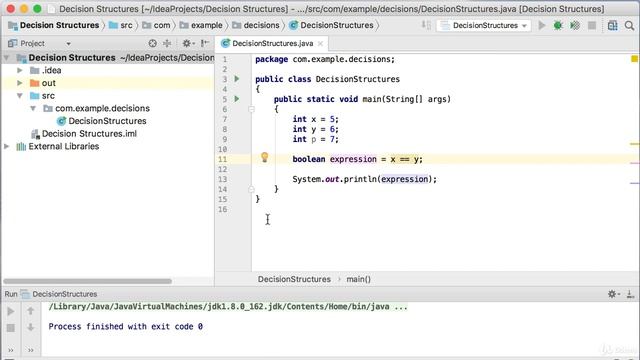640x360 pixels.
Task: Click the 'expression' variable on line 13
Action: pos(405,179)
